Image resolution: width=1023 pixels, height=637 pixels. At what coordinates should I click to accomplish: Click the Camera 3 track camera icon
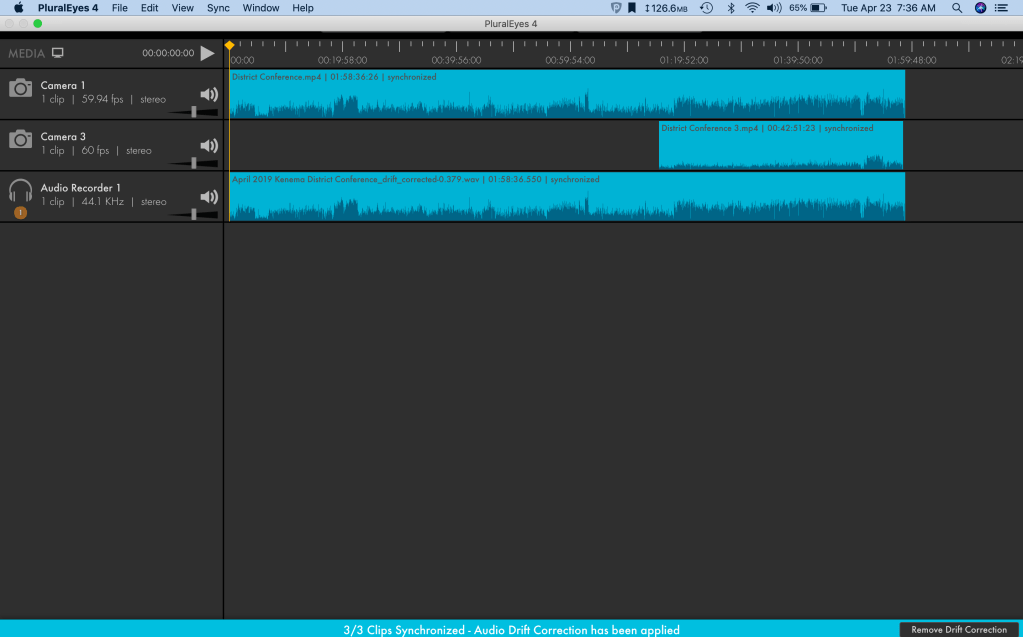click(20, 140)
